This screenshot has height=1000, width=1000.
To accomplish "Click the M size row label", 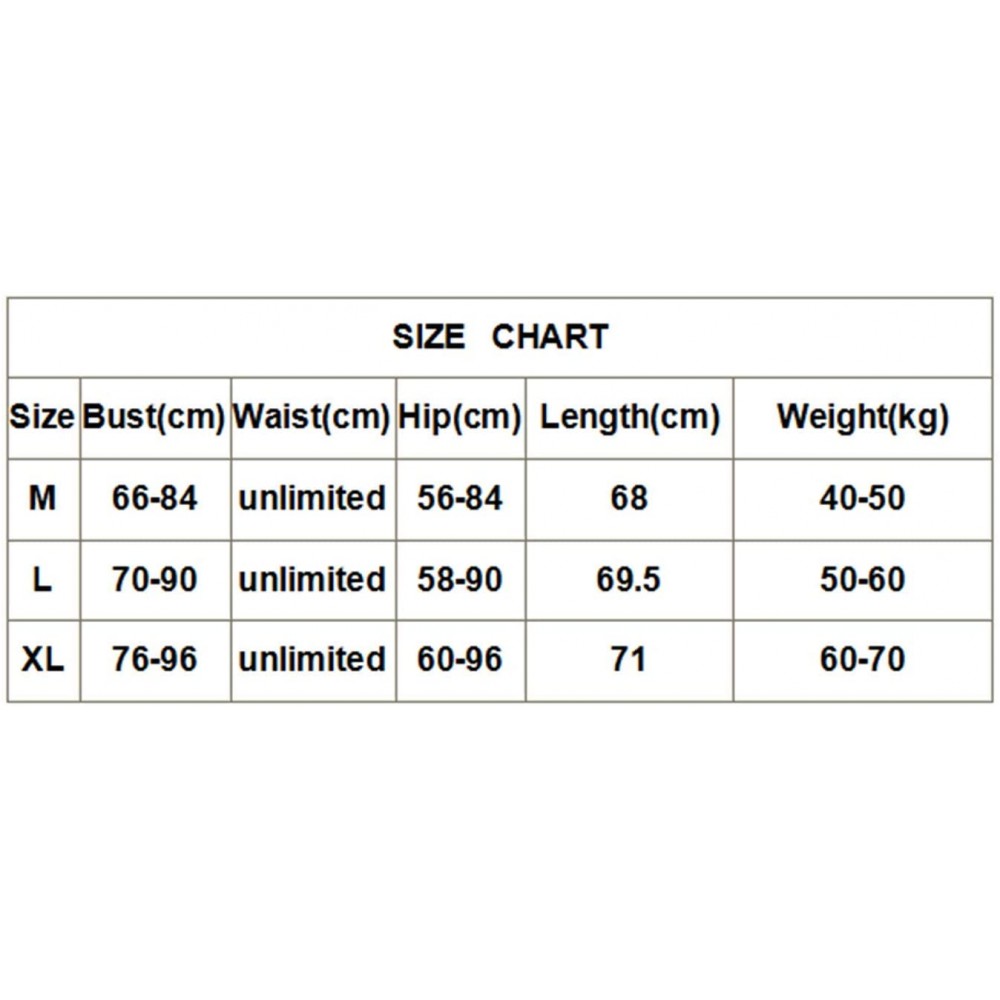I will click(x=42, y=498).
